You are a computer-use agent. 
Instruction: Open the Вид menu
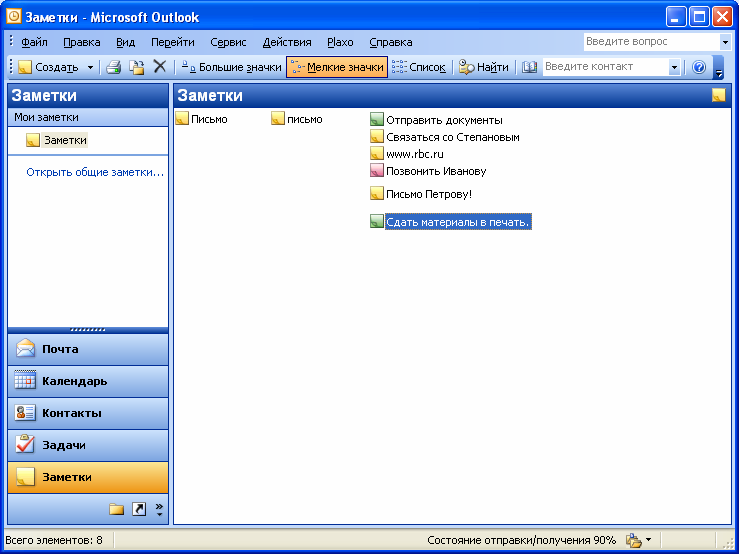tap(125, 42)
